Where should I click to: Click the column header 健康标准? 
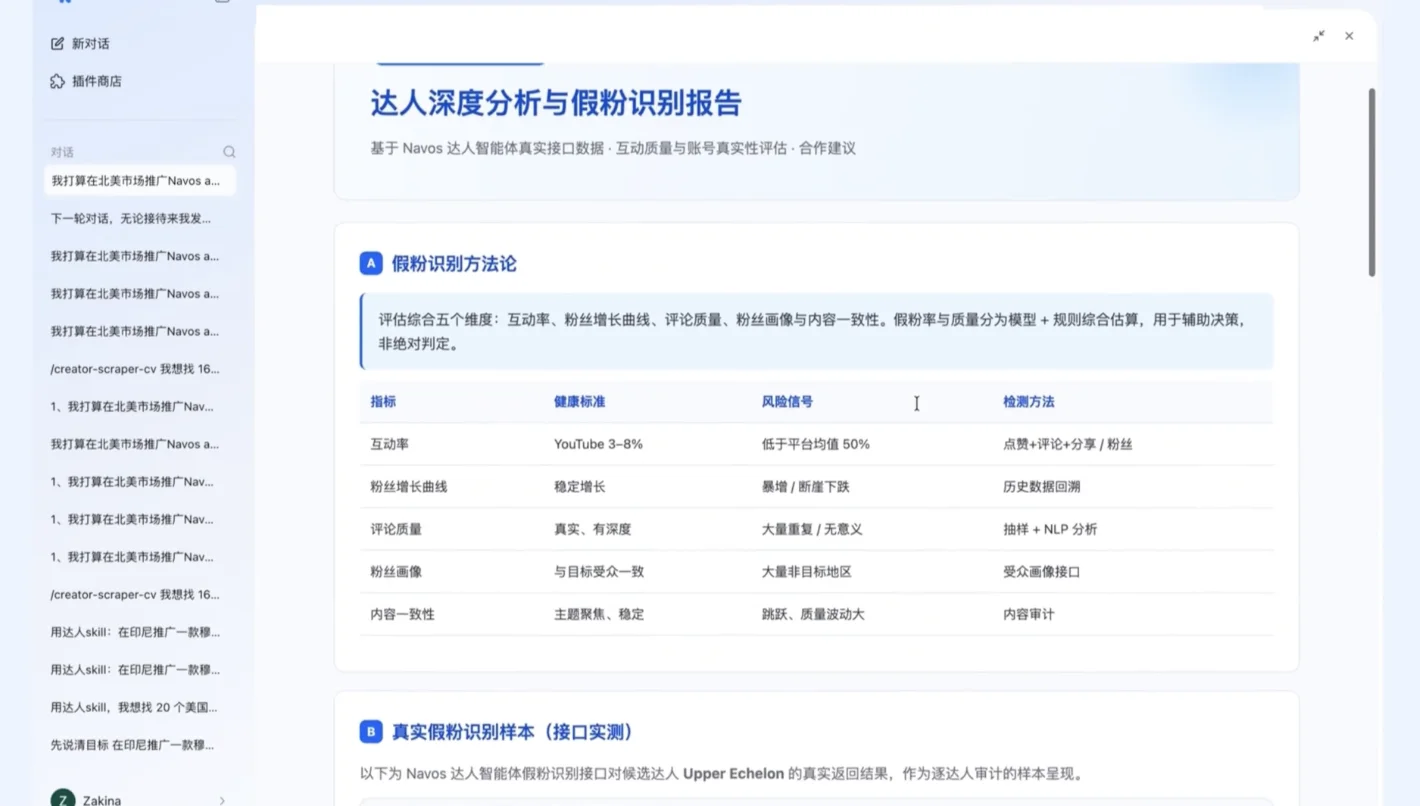[x=579, y=402]
